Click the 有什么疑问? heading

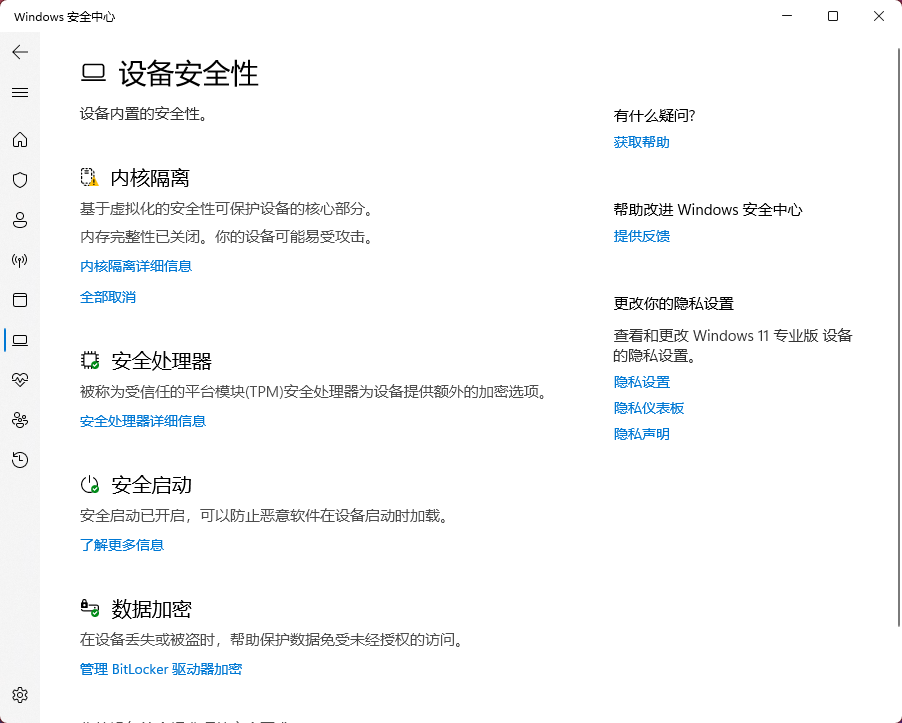[x=654, y=116]
